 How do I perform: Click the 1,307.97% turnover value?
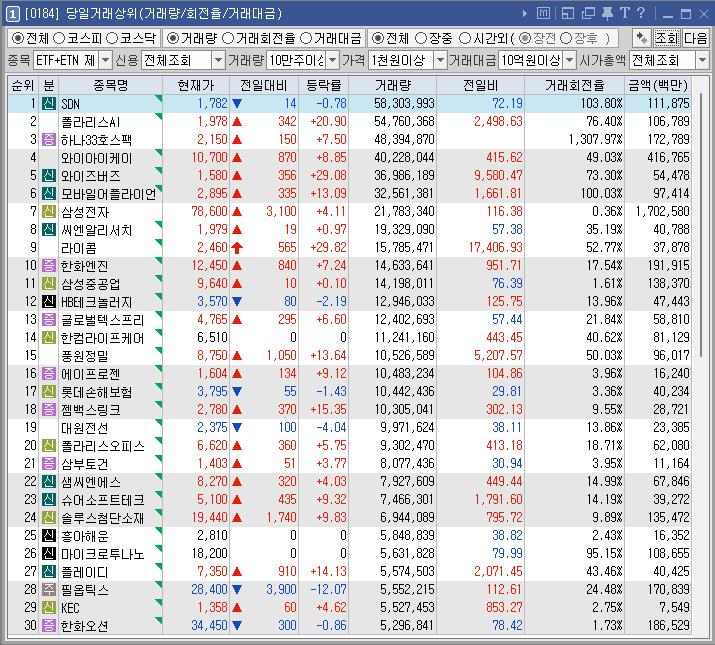coord(595,140)
